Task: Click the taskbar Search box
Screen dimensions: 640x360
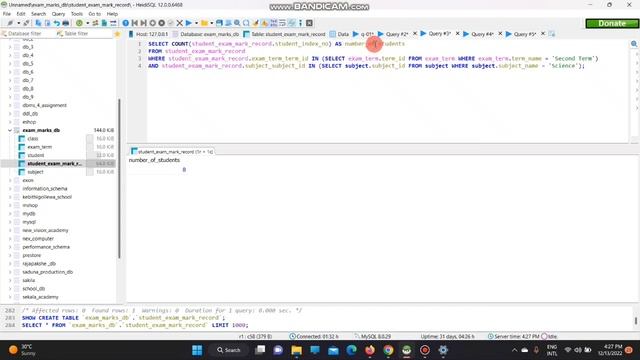Action: tap(229, 350)
